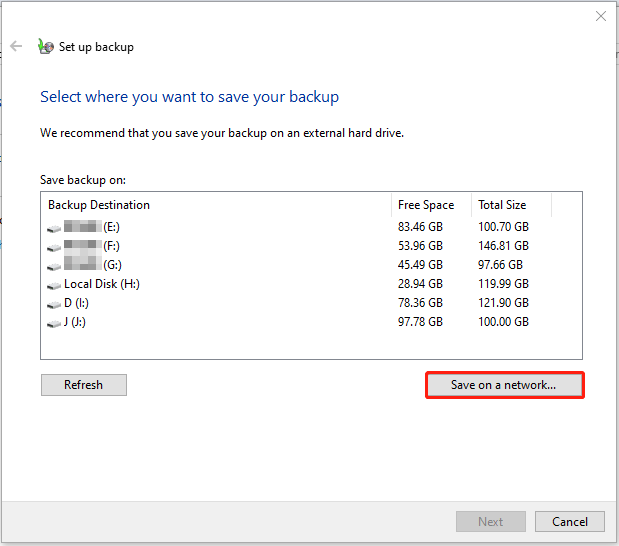Viewport: 619px width, 546px height.
Task: Click the 100.00 GB total size value
Action: coord(503,321)
